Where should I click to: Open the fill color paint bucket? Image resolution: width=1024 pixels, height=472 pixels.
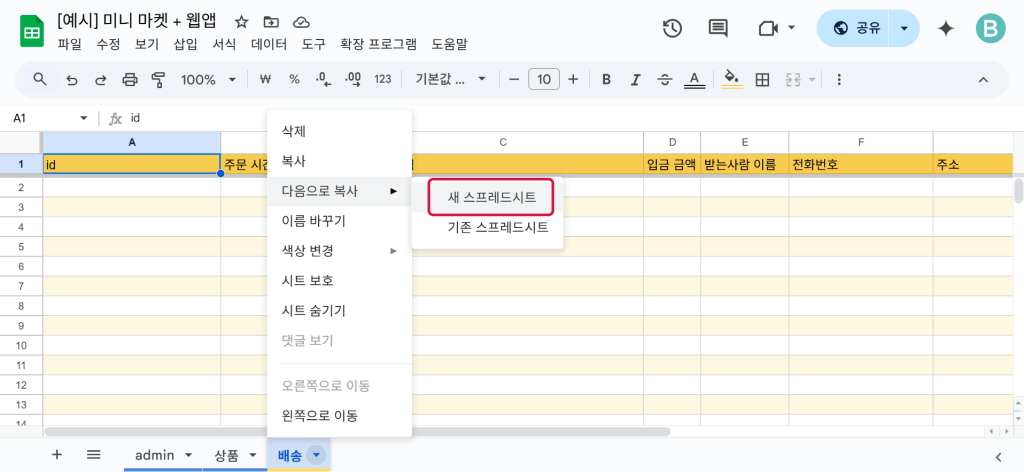point(732,79)
